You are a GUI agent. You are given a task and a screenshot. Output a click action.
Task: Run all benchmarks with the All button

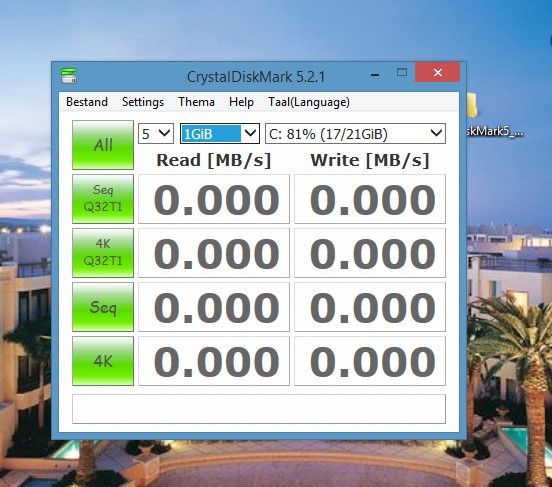pyautogui.click(x=103, y=145)
